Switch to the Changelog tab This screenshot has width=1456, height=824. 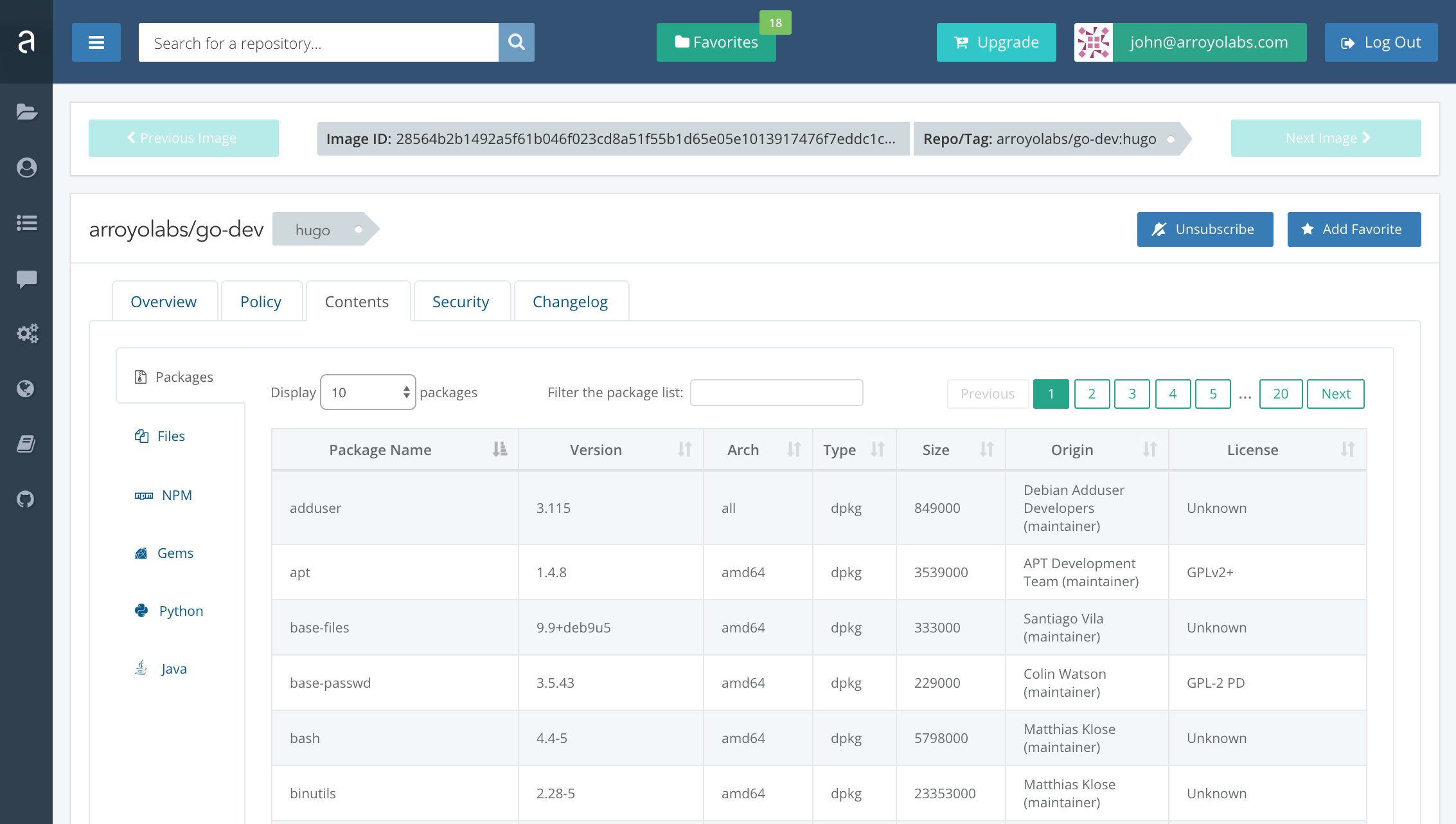pos(570,301)
